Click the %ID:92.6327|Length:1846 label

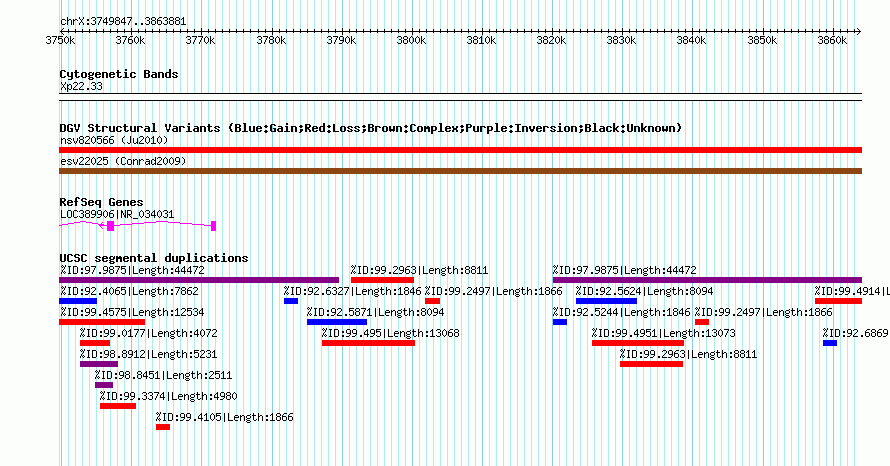coord(352,292)
